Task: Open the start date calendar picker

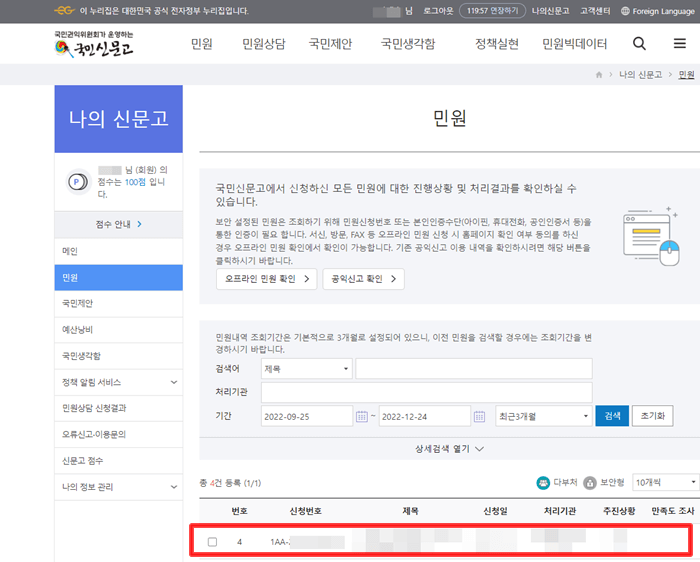Action: [x=362, y=416]
